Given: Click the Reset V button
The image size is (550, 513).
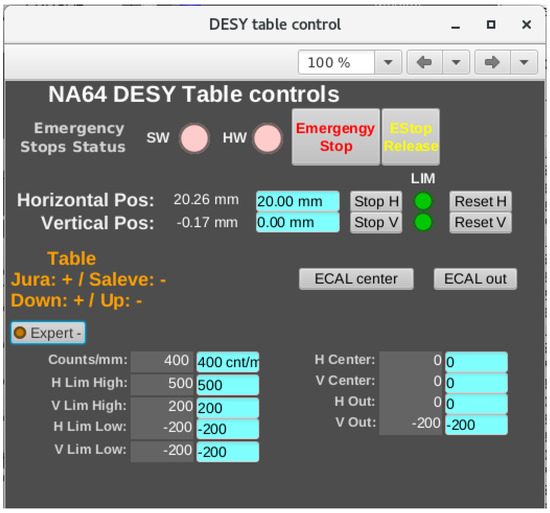Looking at the screenshot, I should (x=481, y=222).
